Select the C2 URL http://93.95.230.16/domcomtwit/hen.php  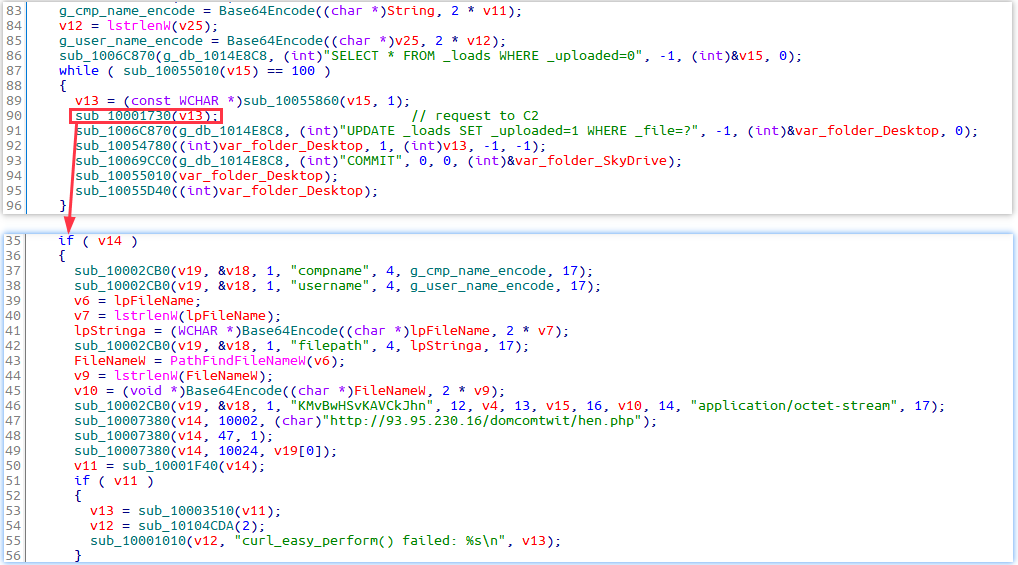pyautogui.click(x=482, y=421)
